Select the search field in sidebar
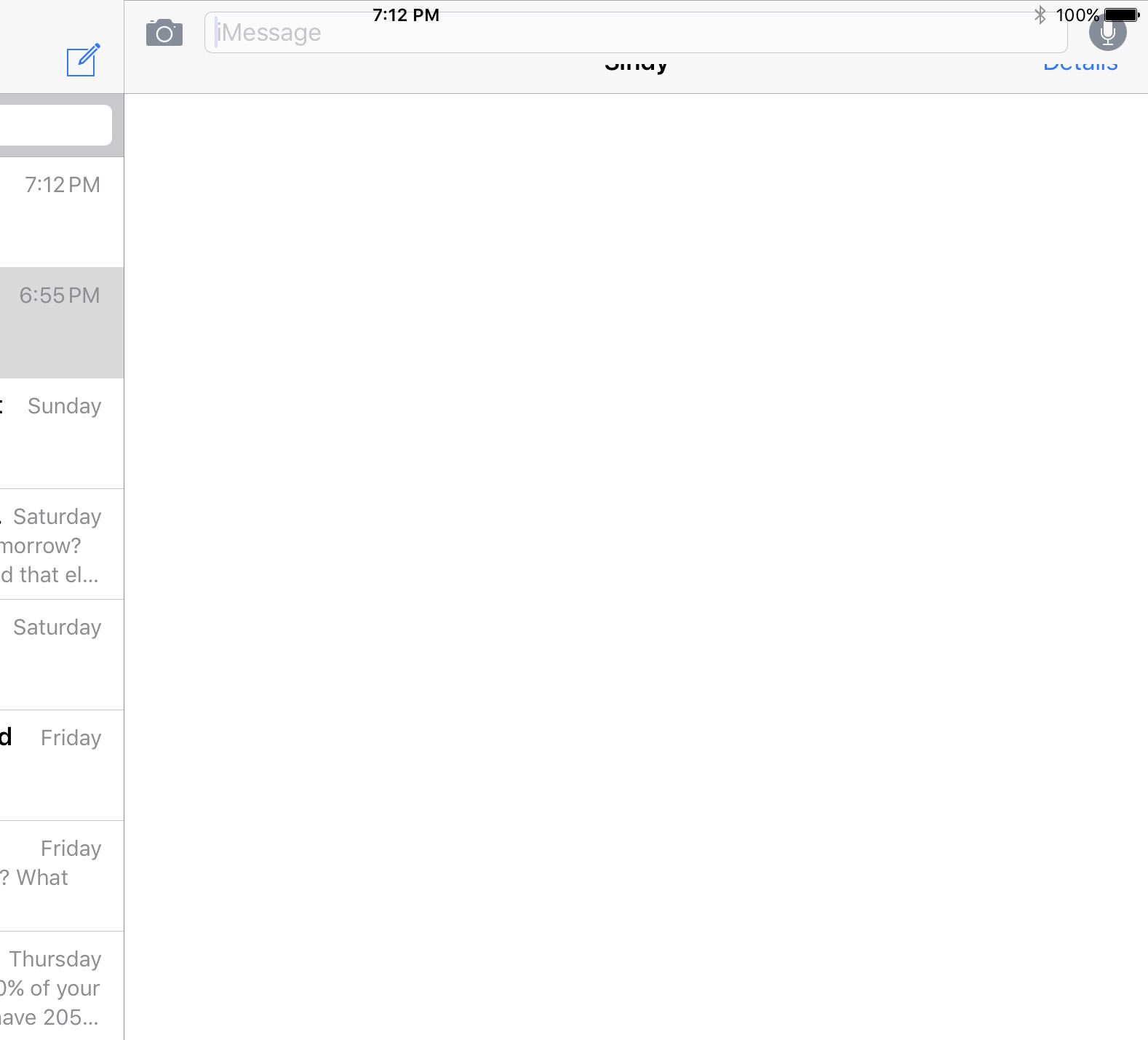Image resolution: width=1148 pixels, height=1040 pixels. (x=56, y=125)
